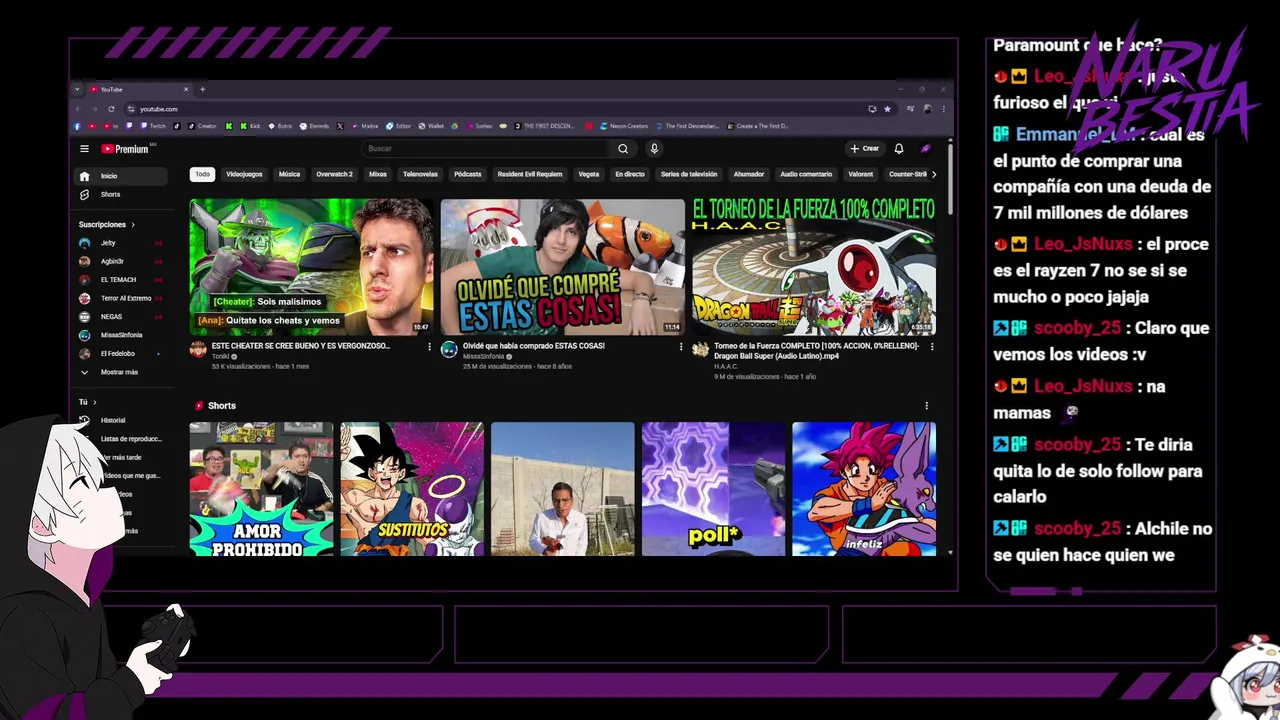The height and width of the screenshot is (720, 1280).
Task: Select the Todo filter chip
Action: click(x=203, y=174)
